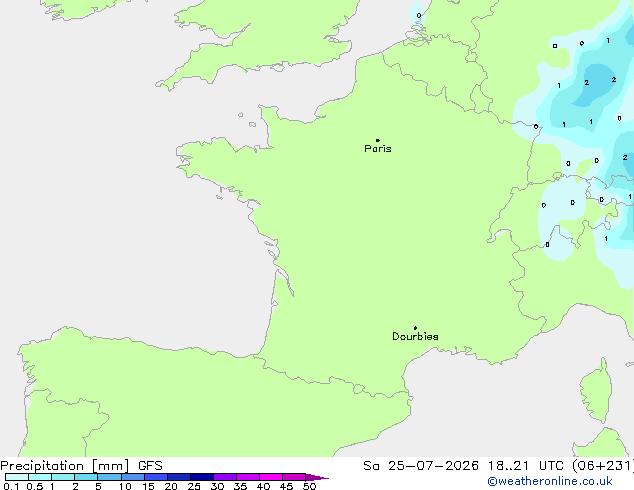The image size is (634, 490).
Task: Click the '50' legend scale label
Action: click(309, 486)
